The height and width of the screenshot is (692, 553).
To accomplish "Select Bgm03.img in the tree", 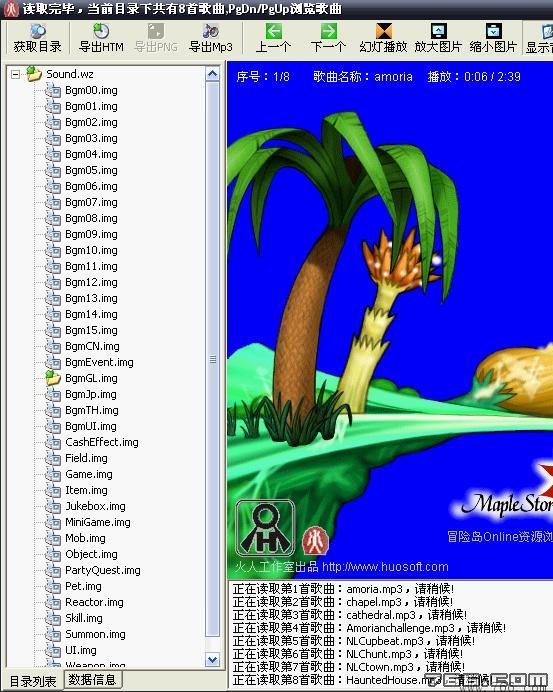I will point(91,138).
